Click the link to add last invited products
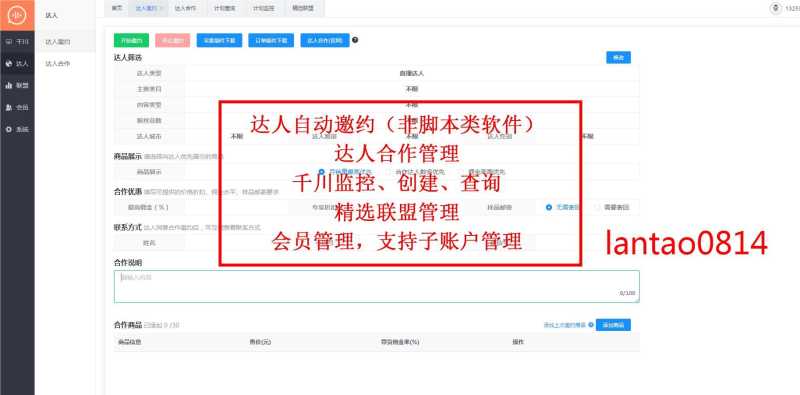The image size is (800, 395). 565,325
